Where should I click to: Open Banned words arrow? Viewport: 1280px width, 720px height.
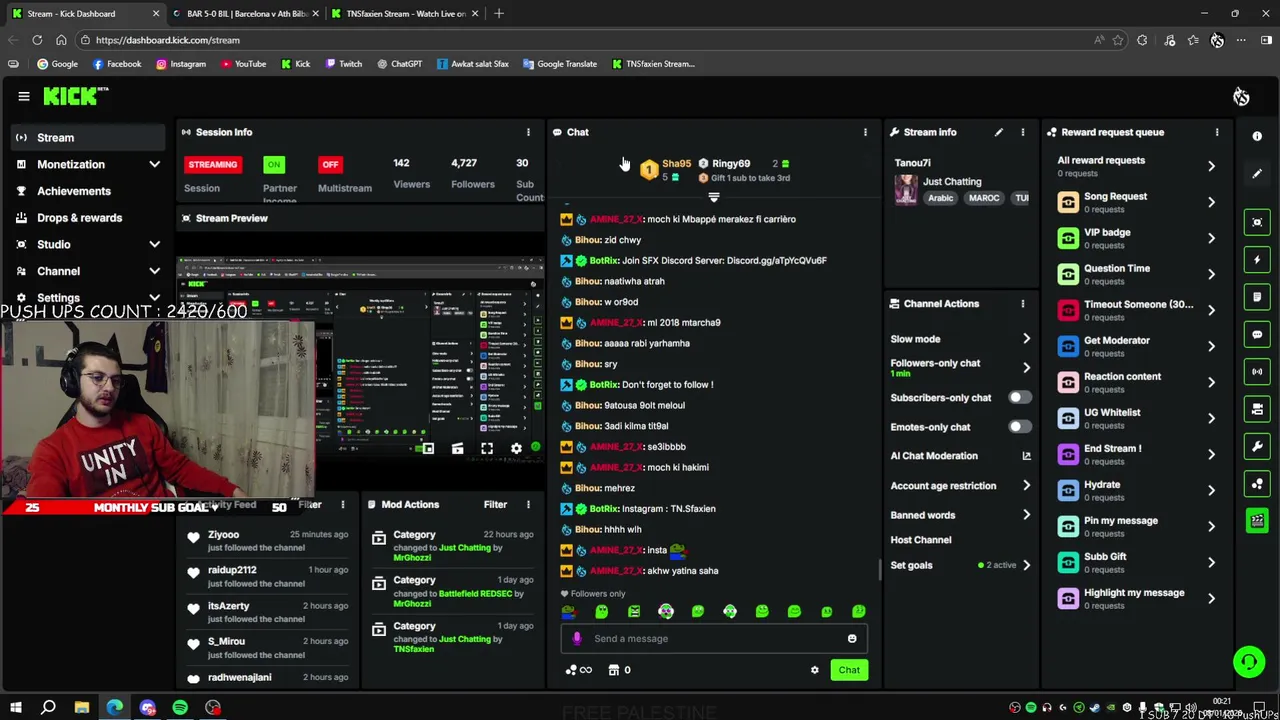(x=1026, y=515)
